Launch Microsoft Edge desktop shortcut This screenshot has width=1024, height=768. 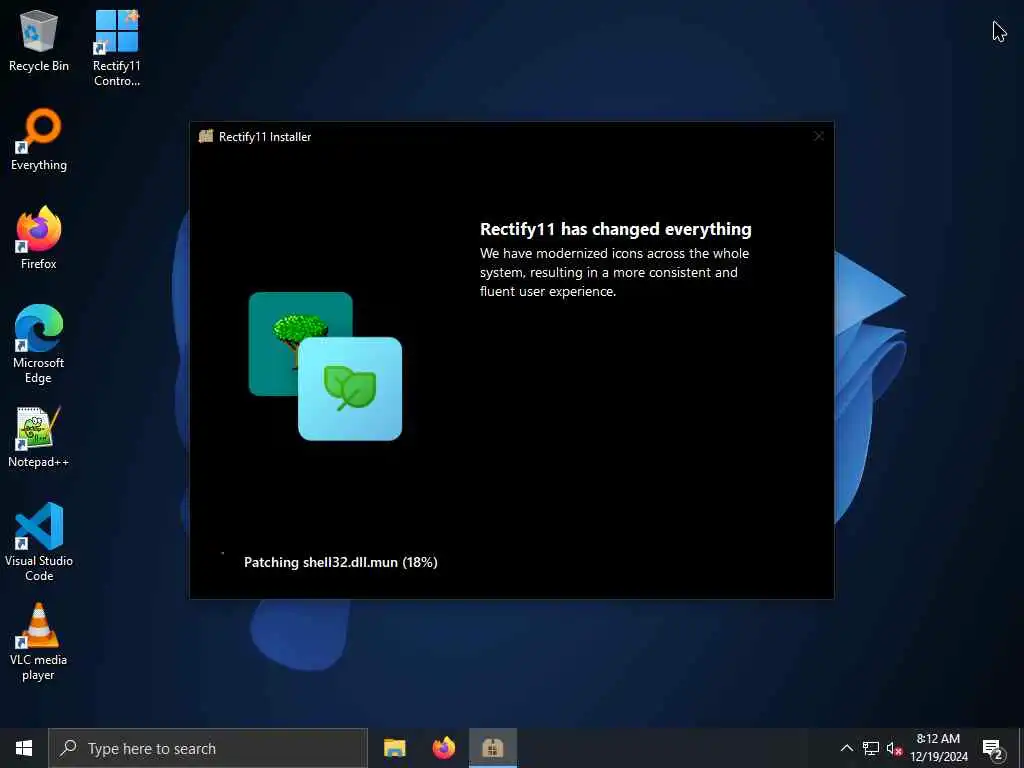pyautogui.click(x=39, y=345)
